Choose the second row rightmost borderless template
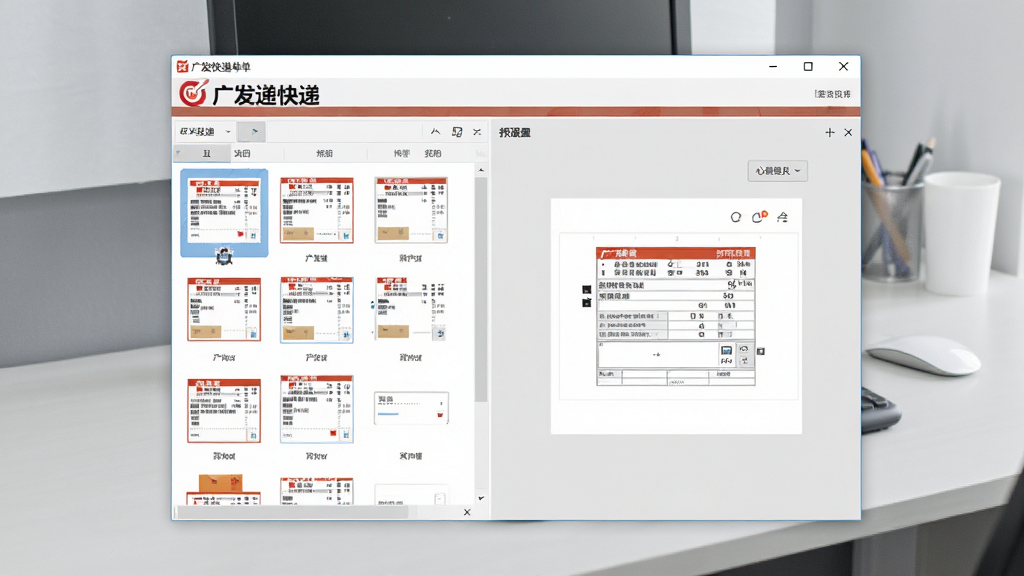Screen dimensions: 1024x576 pos(411,308)
